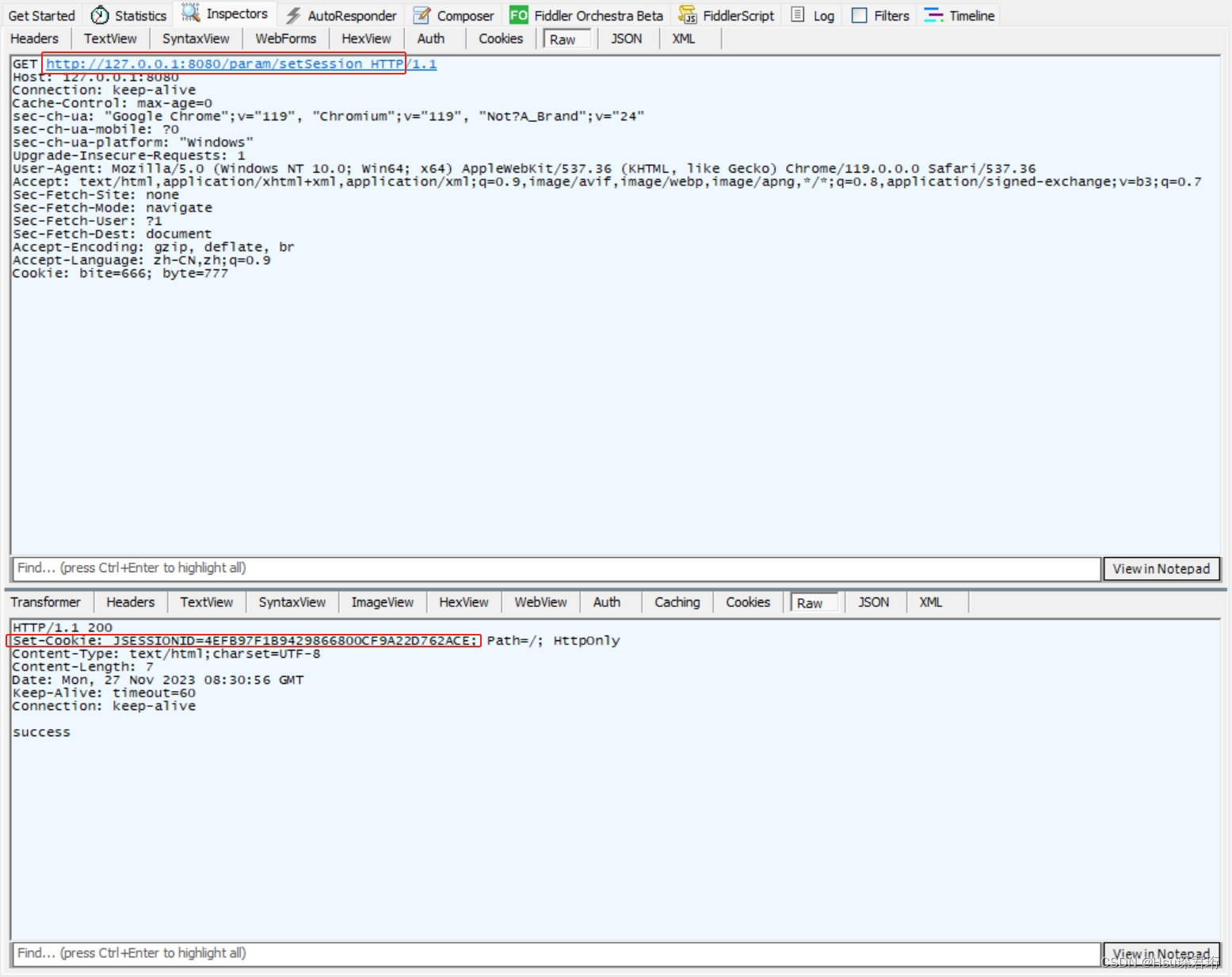Open the Get Started tab
The height and width of the screenshot is (977, 1232).
click(x=41, y=15)
